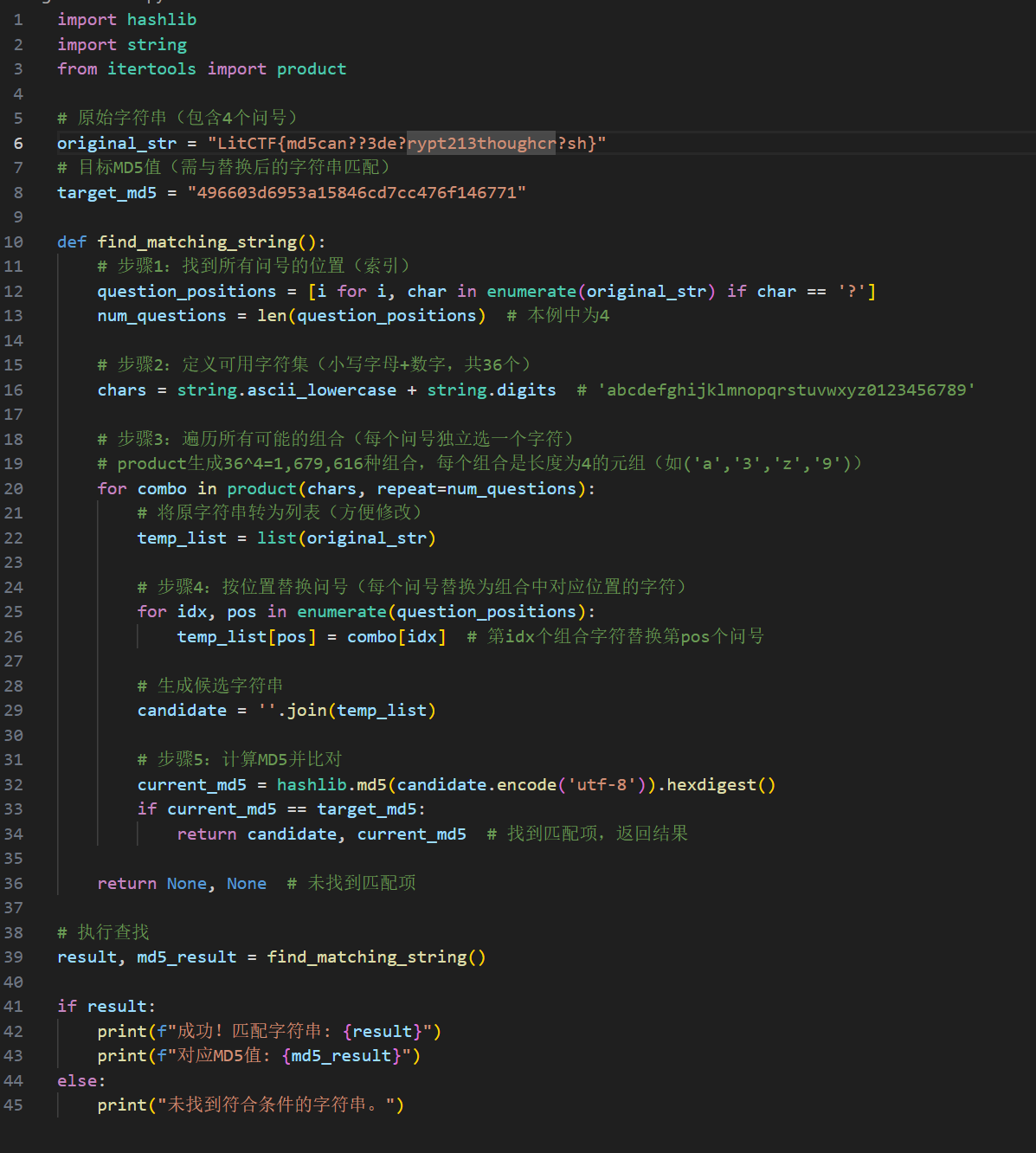Click line number 6 in the gutter

pyautogui.click(x=18, y=144)
